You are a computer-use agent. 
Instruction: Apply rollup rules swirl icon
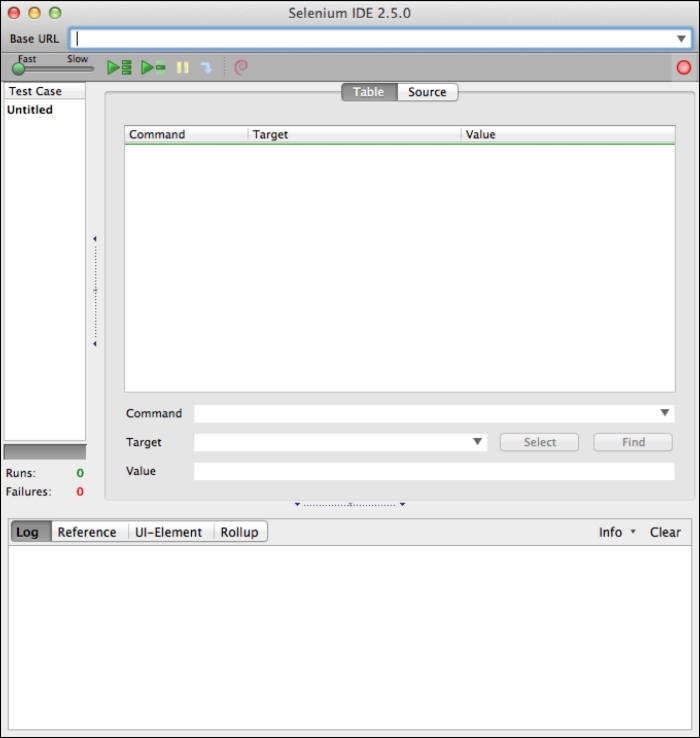tap(241, 67)
